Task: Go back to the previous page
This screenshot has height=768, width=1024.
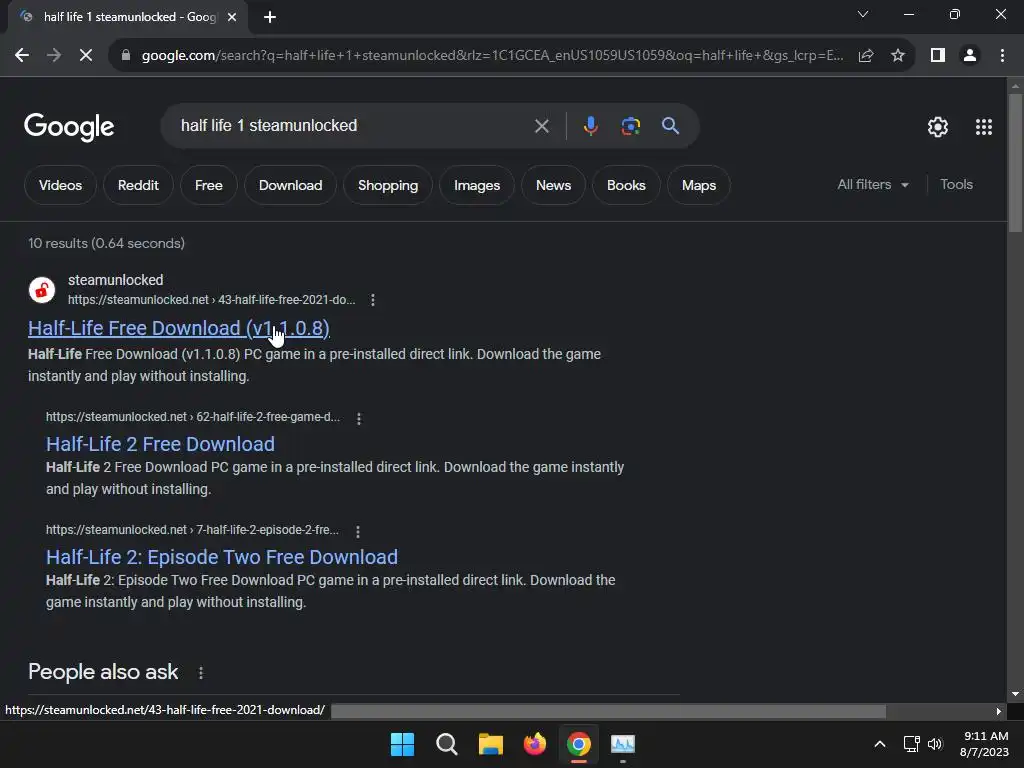Action: 22,56
